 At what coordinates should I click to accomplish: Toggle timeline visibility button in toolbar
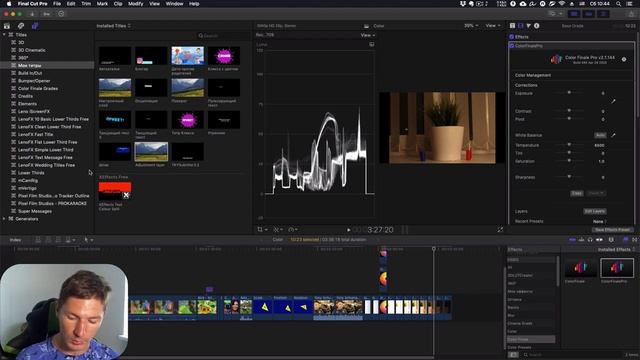tap(589, 14)
